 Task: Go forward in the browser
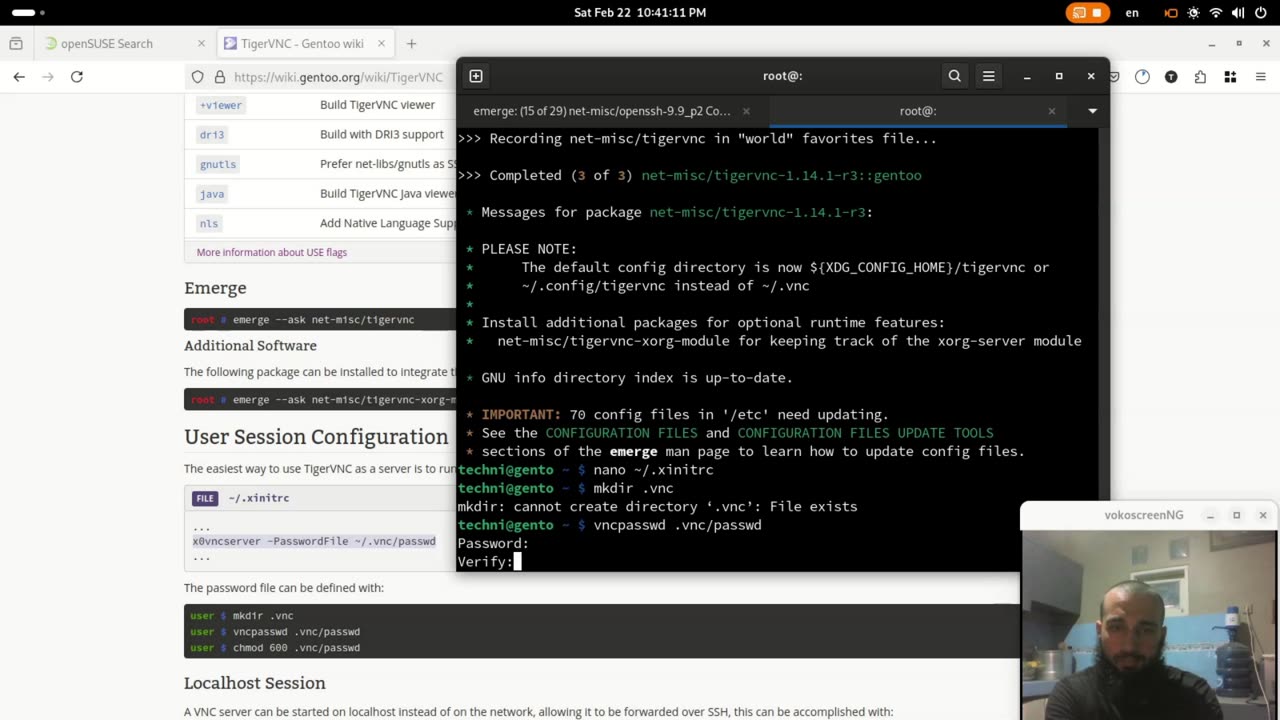click(x=47, y=77)
